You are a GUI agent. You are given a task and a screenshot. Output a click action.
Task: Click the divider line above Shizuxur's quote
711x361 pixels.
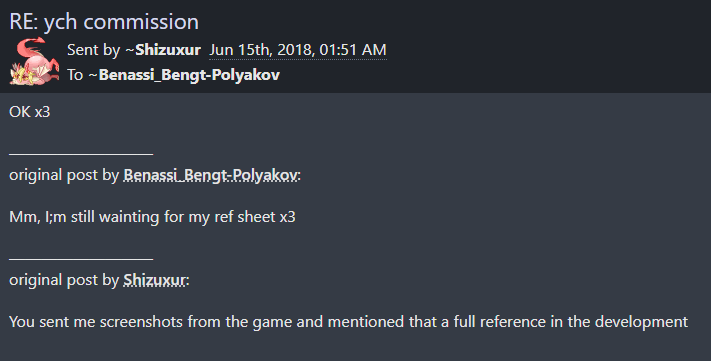(x=81, y=259)
